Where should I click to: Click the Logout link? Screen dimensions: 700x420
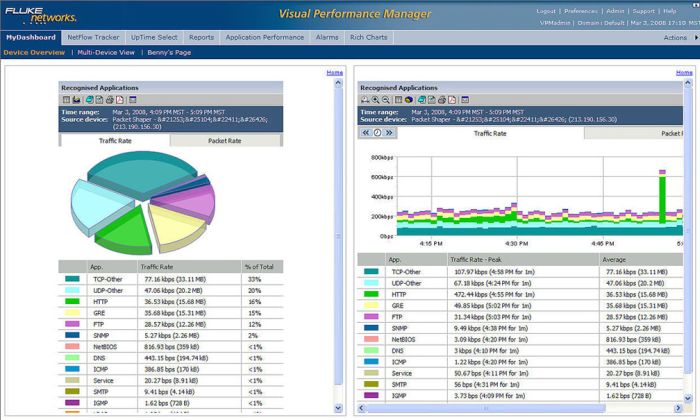tap(546, 11)
